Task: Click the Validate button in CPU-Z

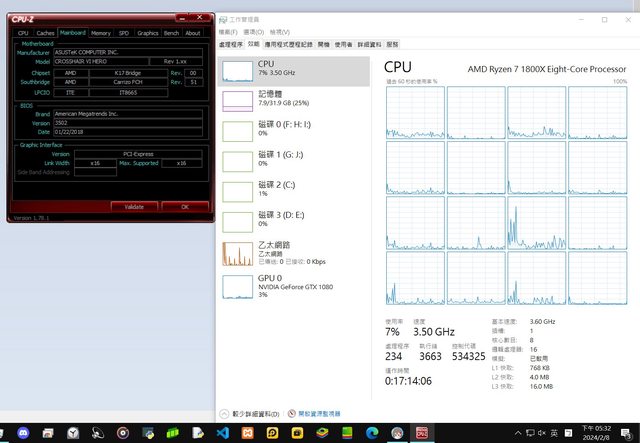Action: pos(134,207)
